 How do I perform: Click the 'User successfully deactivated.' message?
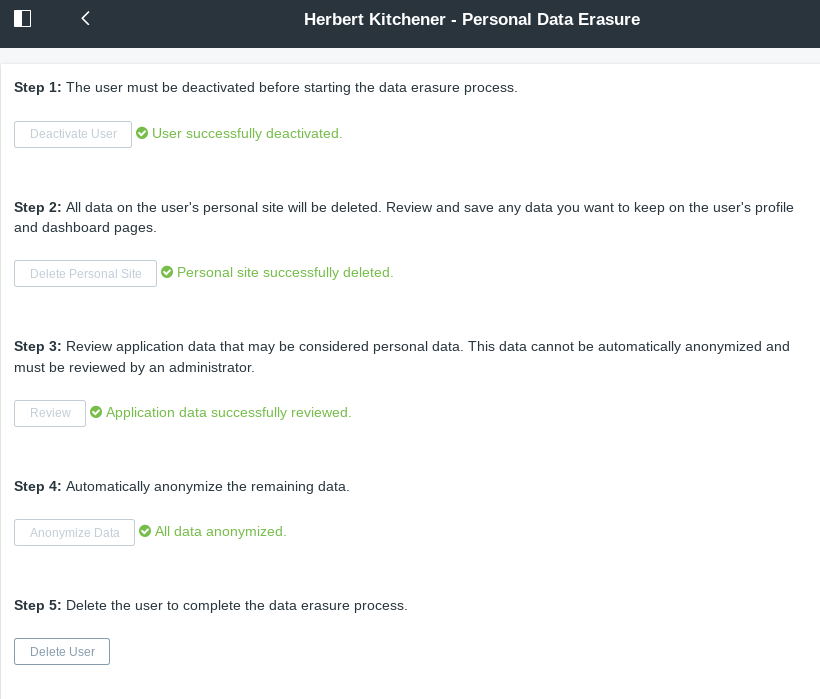pos(247,134)
